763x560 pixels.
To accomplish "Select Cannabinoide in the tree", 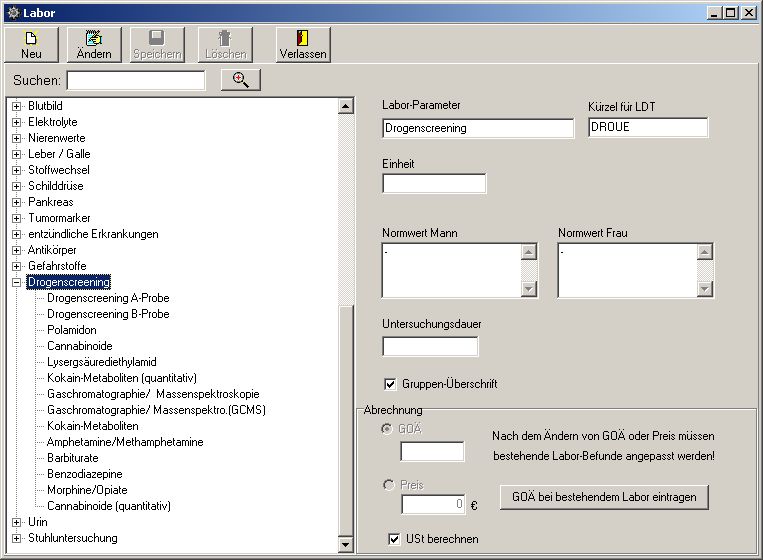I will click(x=79, y=346).
